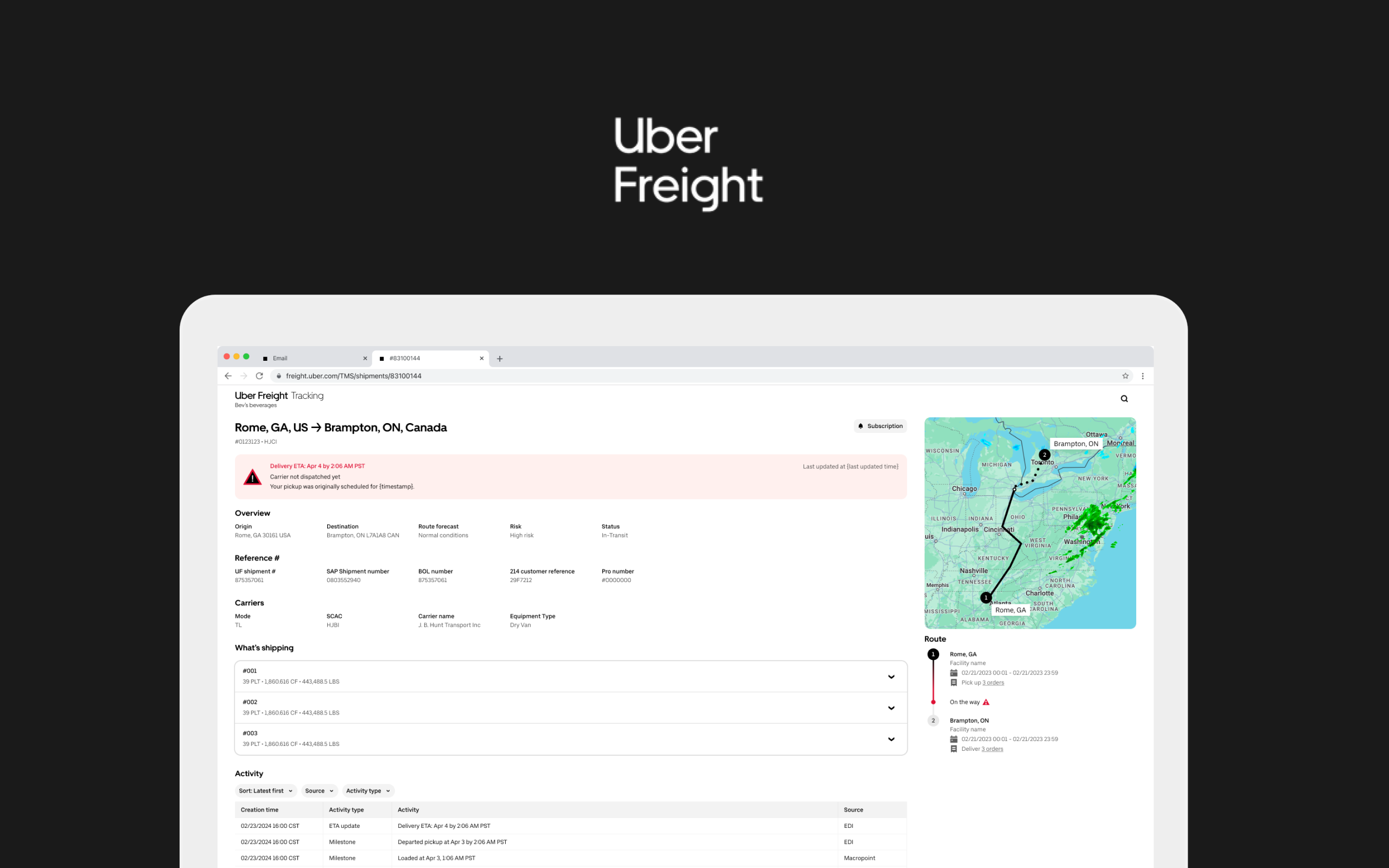Expand shipment item #003
This screenshot has height=868, width=1389.
(571, 739)
